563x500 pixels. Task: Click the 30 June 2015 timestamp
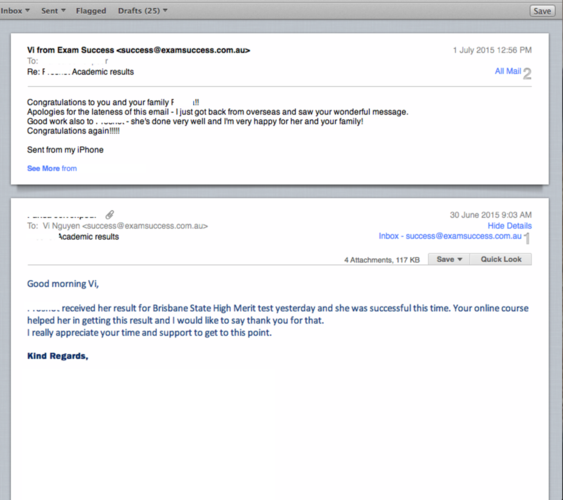click(x=490, y=215)
